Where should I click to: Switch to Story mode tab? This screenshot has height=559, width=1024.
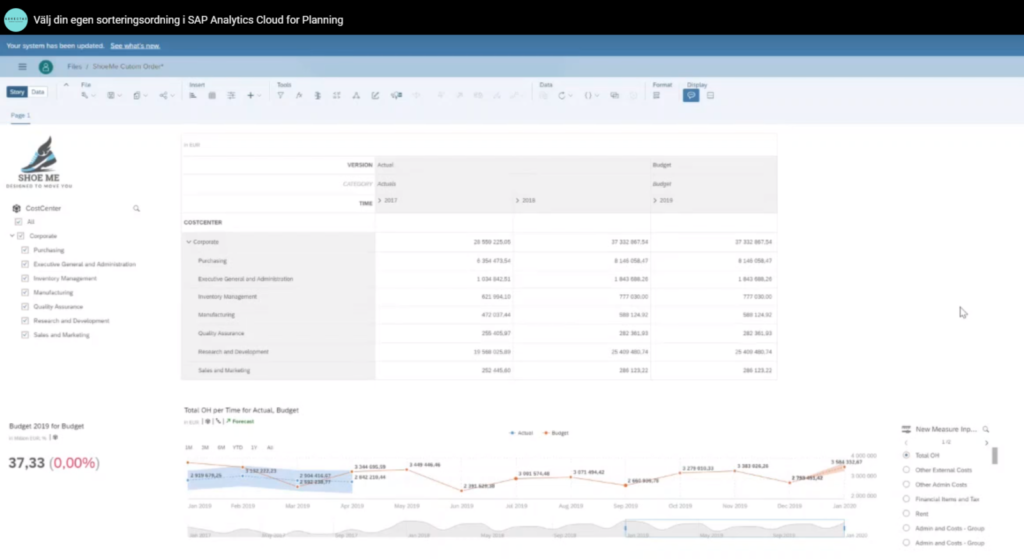(x=17, y=92)
